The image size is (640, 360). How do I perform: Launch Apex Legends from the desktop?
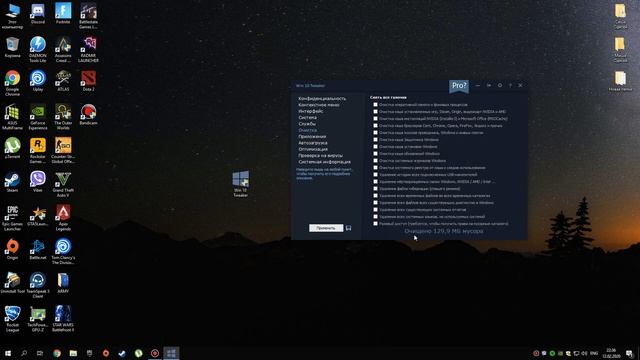click(63, 218)
